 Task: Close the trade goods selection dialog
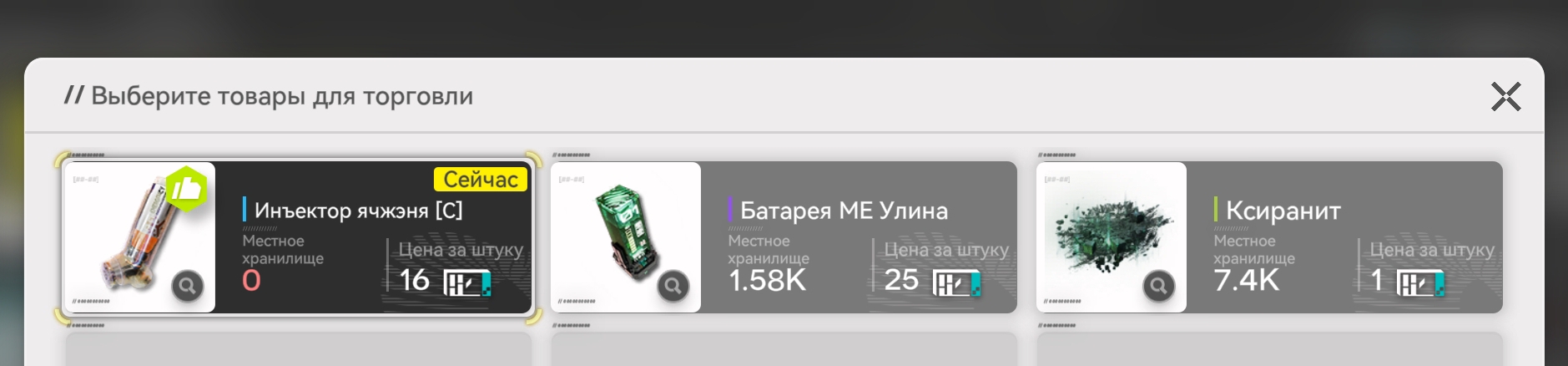[x=1506, y=97]
